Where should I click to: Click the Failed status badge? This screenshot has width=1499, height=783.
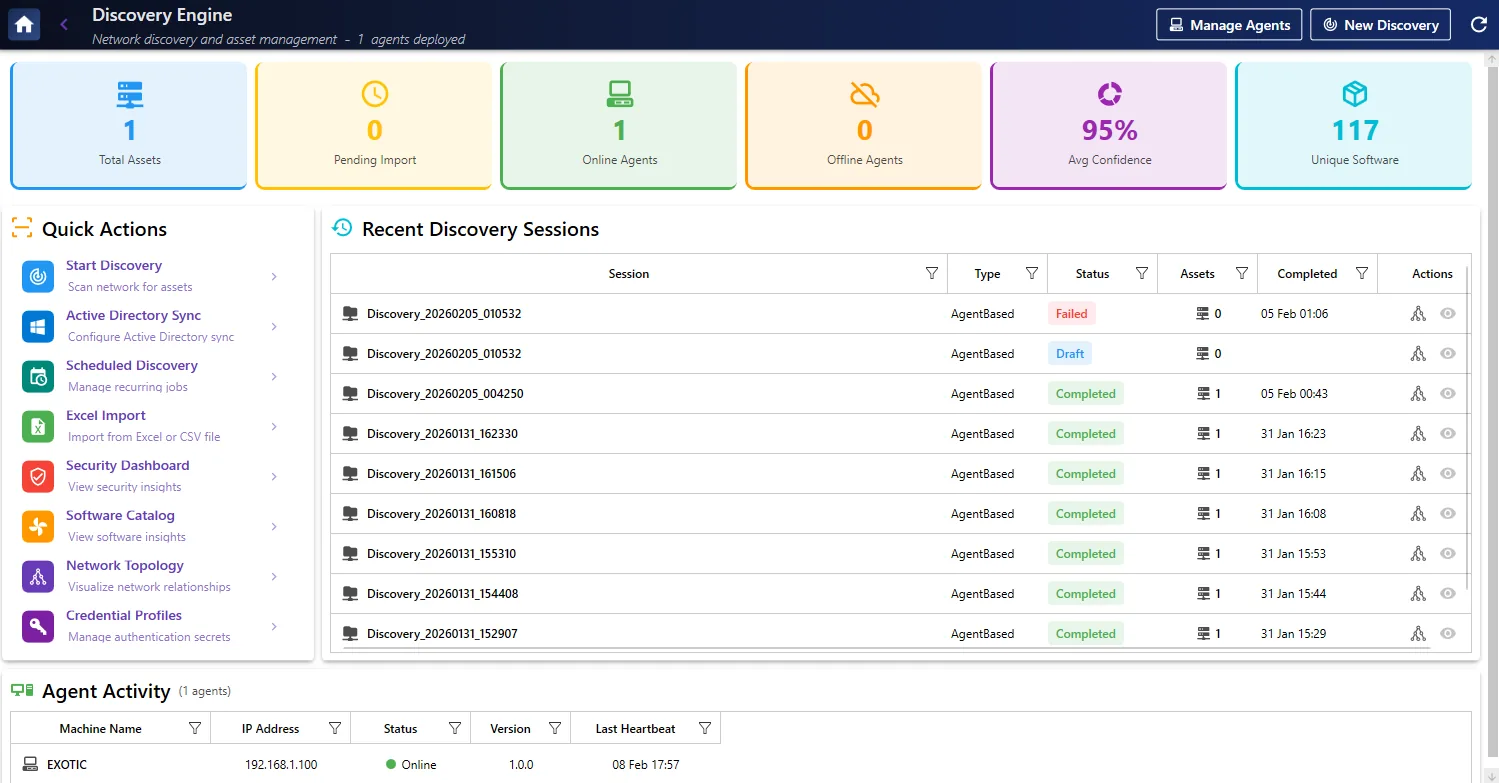pos(1072,314)
